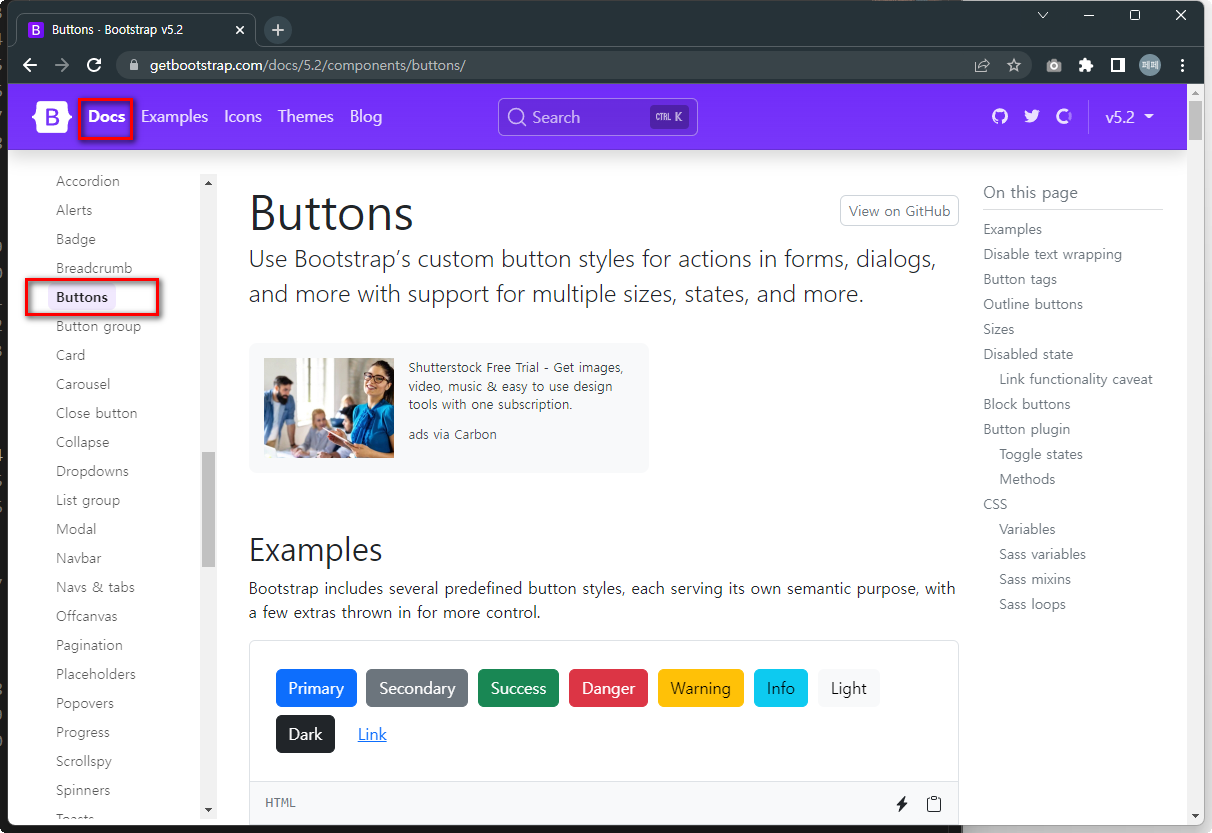Open Button group in the sidebar
Screen dimensions: 1212x833
pos(99,326)
